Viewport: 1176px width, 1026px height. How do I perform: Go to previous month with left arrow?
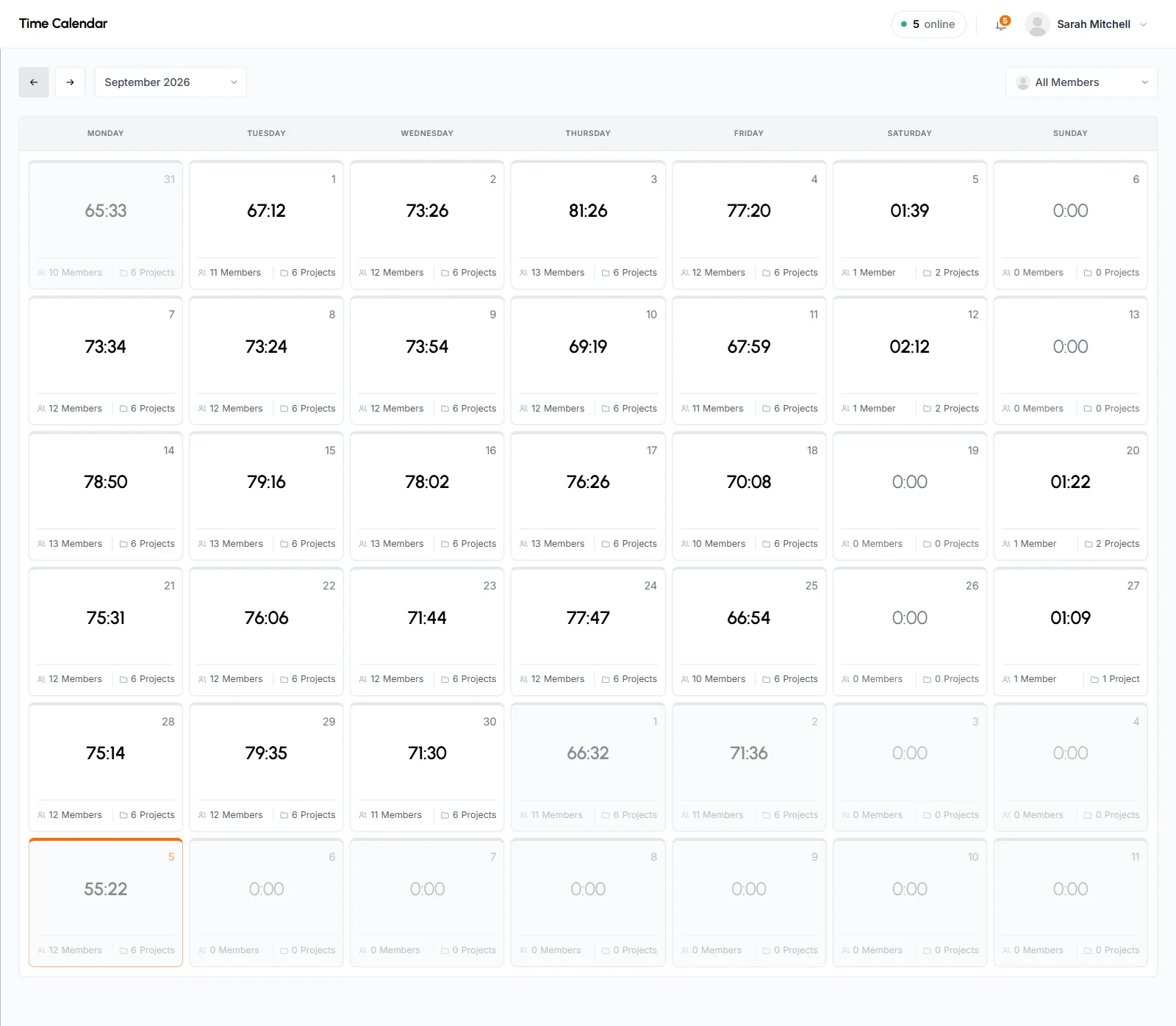coord(34,82)
